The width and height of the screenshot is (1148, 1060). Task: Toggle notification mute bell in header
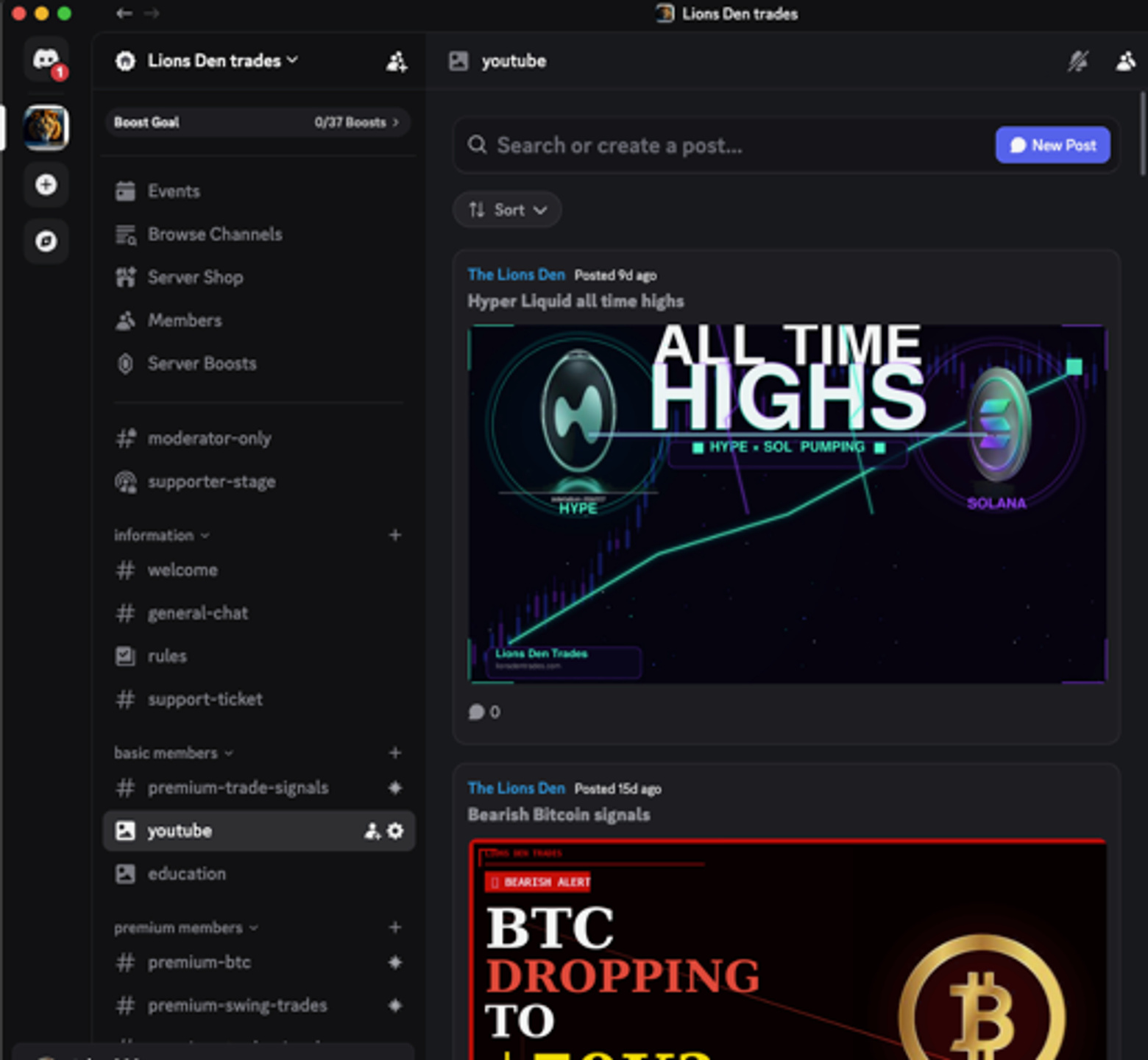click(x=1078, y=61)
